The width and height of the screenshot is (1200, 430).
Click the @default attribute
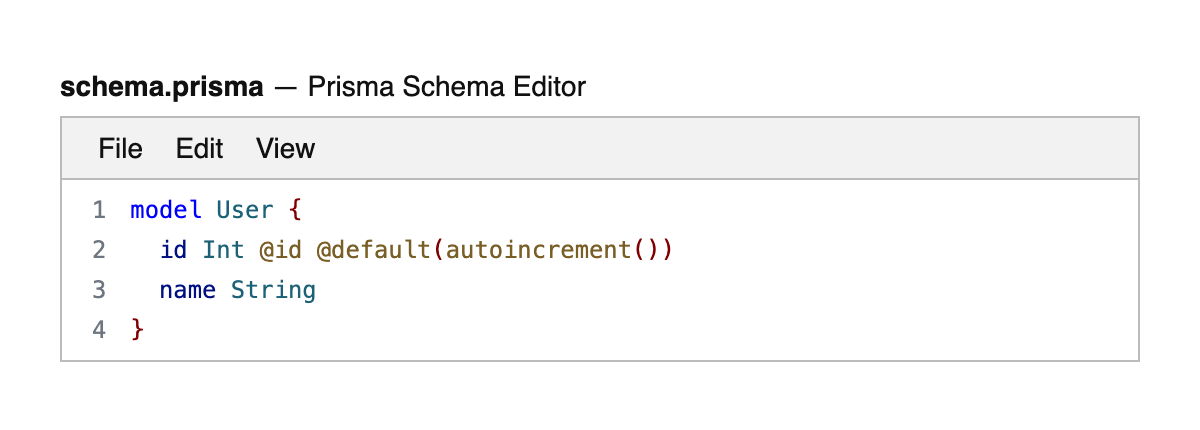pos(374,250)
